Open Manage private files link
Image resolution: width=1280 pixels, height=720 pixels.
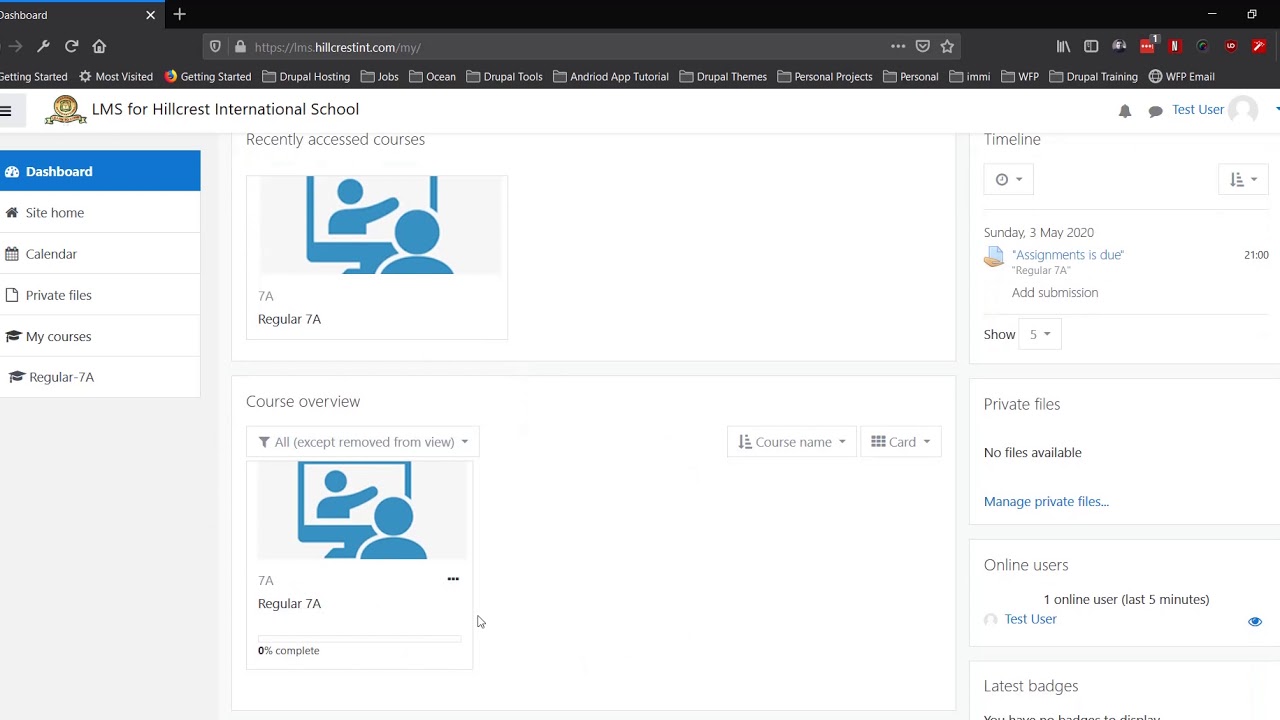1046,501
